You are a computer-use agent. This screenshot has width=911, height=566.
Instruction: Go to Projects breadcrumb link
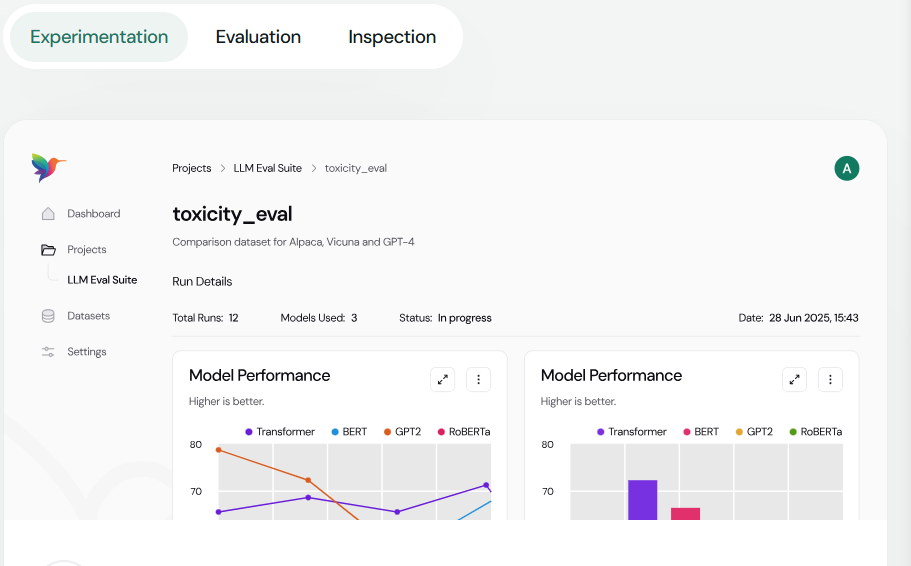(191, 168)
